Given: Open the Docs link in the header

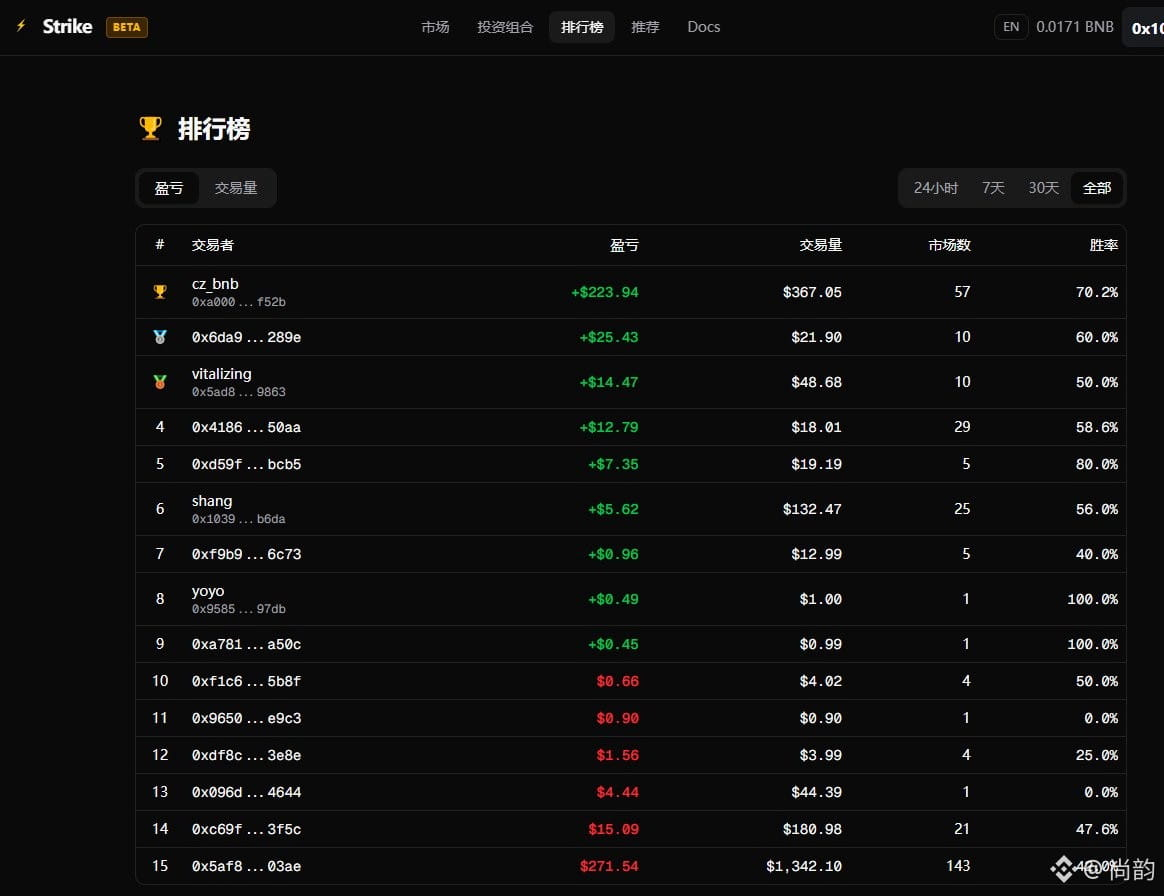Looking at the screenshot, I should click(x=704, y=27).
